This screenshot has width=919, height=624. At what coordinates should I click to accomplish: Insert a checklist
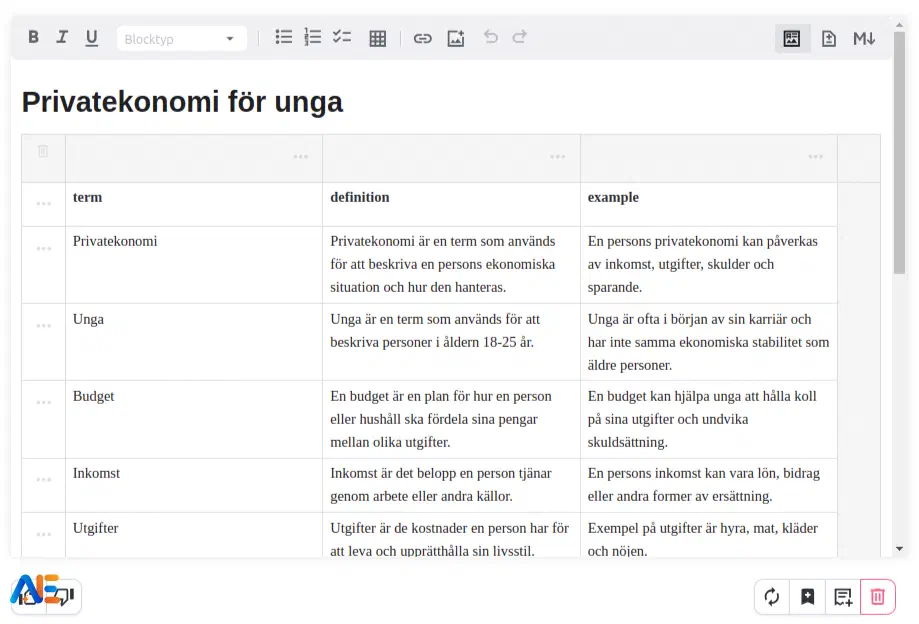click(x=342, y=38)
